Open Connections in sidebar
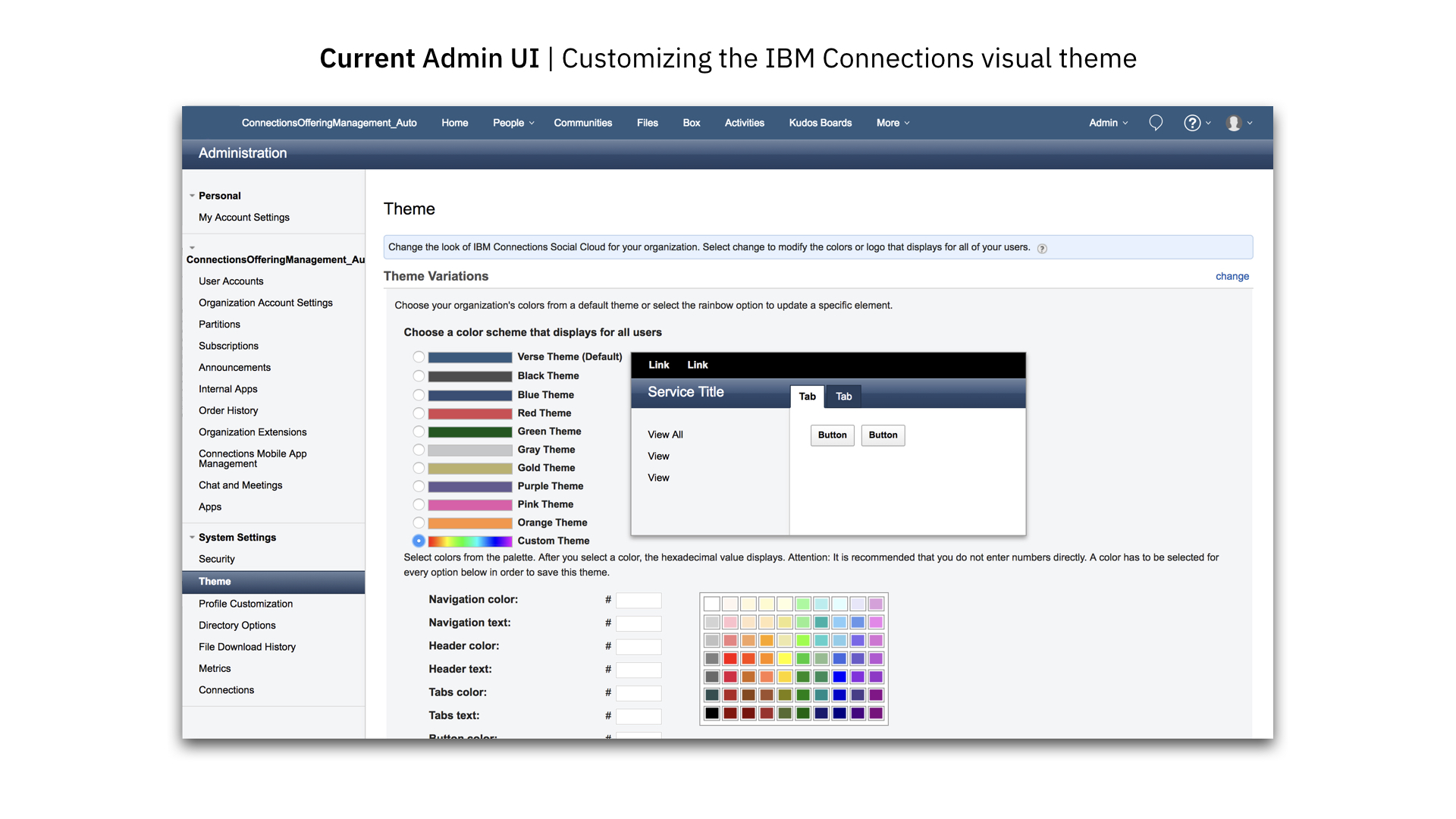This screenshot has width=1456, height=819. pos(226,690)
